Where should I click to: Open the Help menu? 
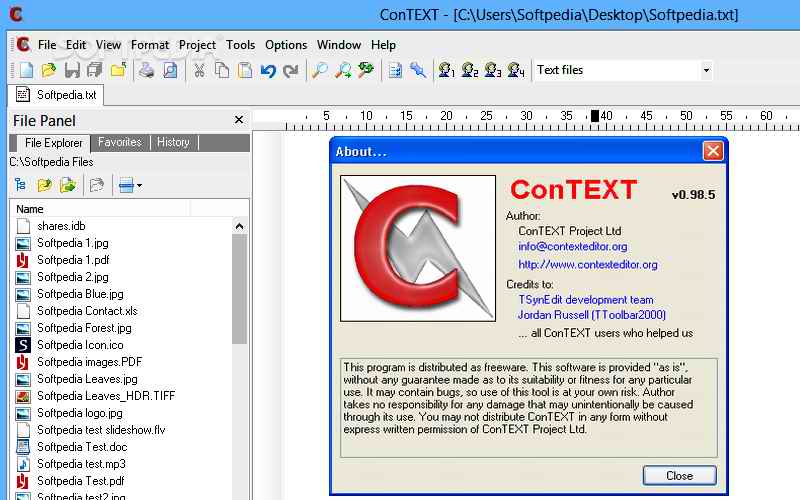(383, 45)
